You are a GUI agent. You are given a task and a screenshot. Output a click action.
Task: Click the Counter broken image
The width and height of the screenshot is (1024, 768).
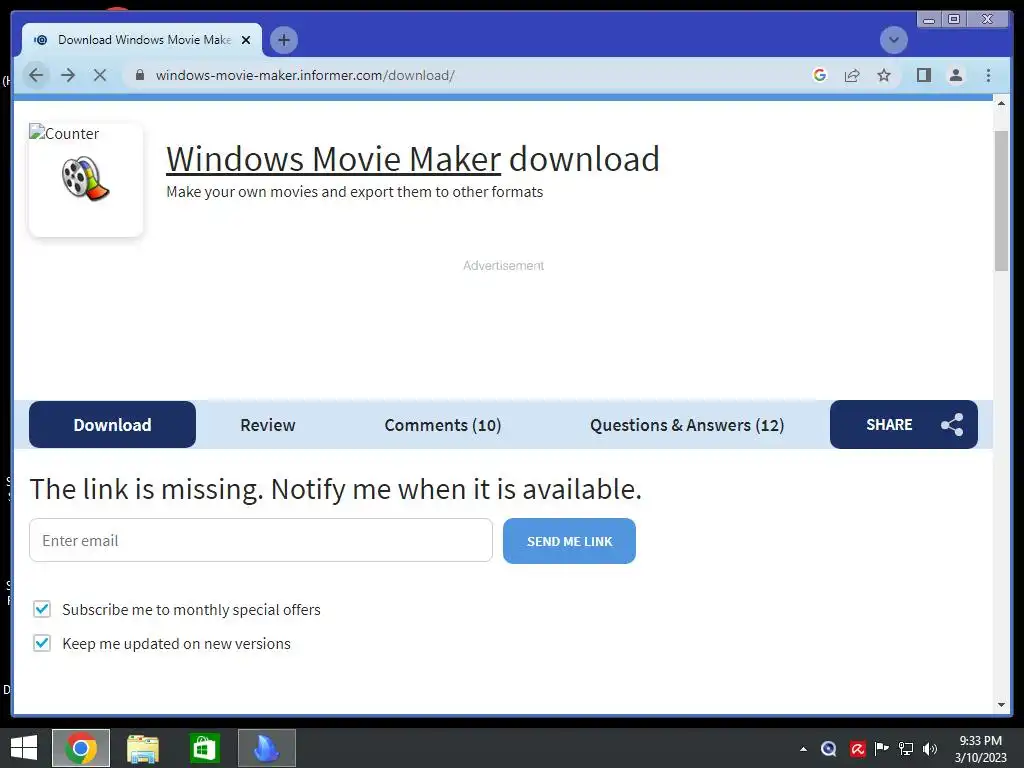click(64, 133)
